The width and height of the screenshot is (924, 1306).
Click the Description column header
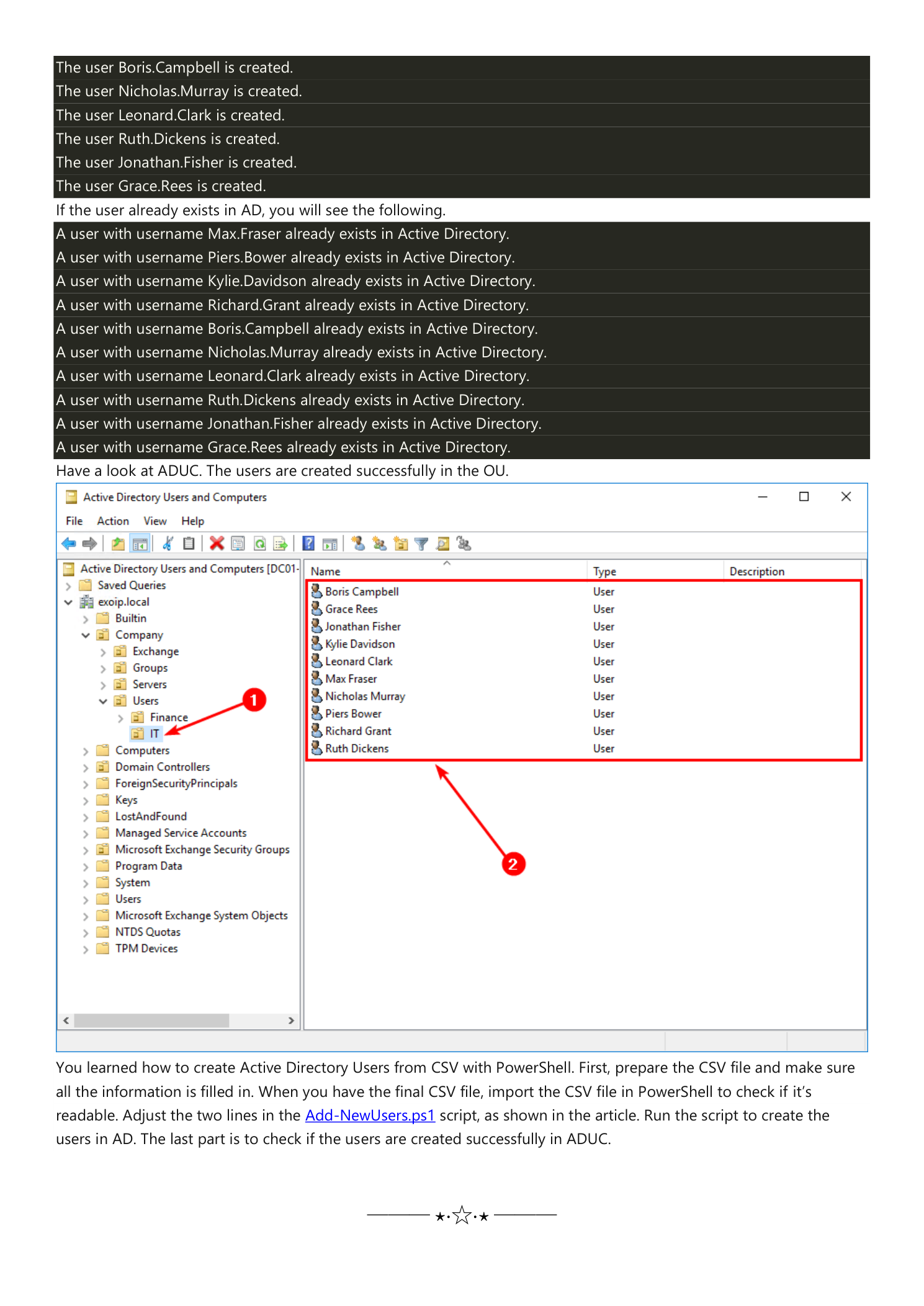[x=792, y=571]
